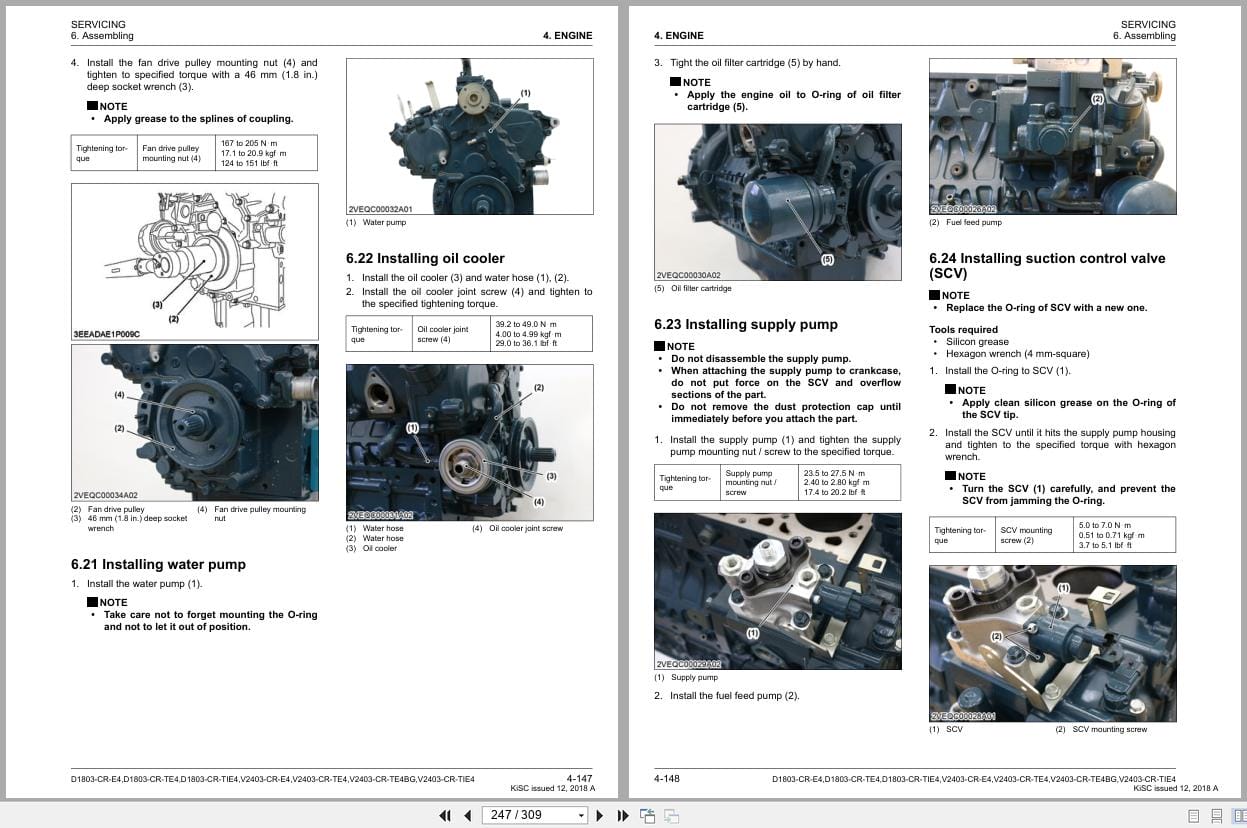Click torque value '5.0 to 7.0 N m'
Screen dimensions: 1247x828
click(1105, 525)
